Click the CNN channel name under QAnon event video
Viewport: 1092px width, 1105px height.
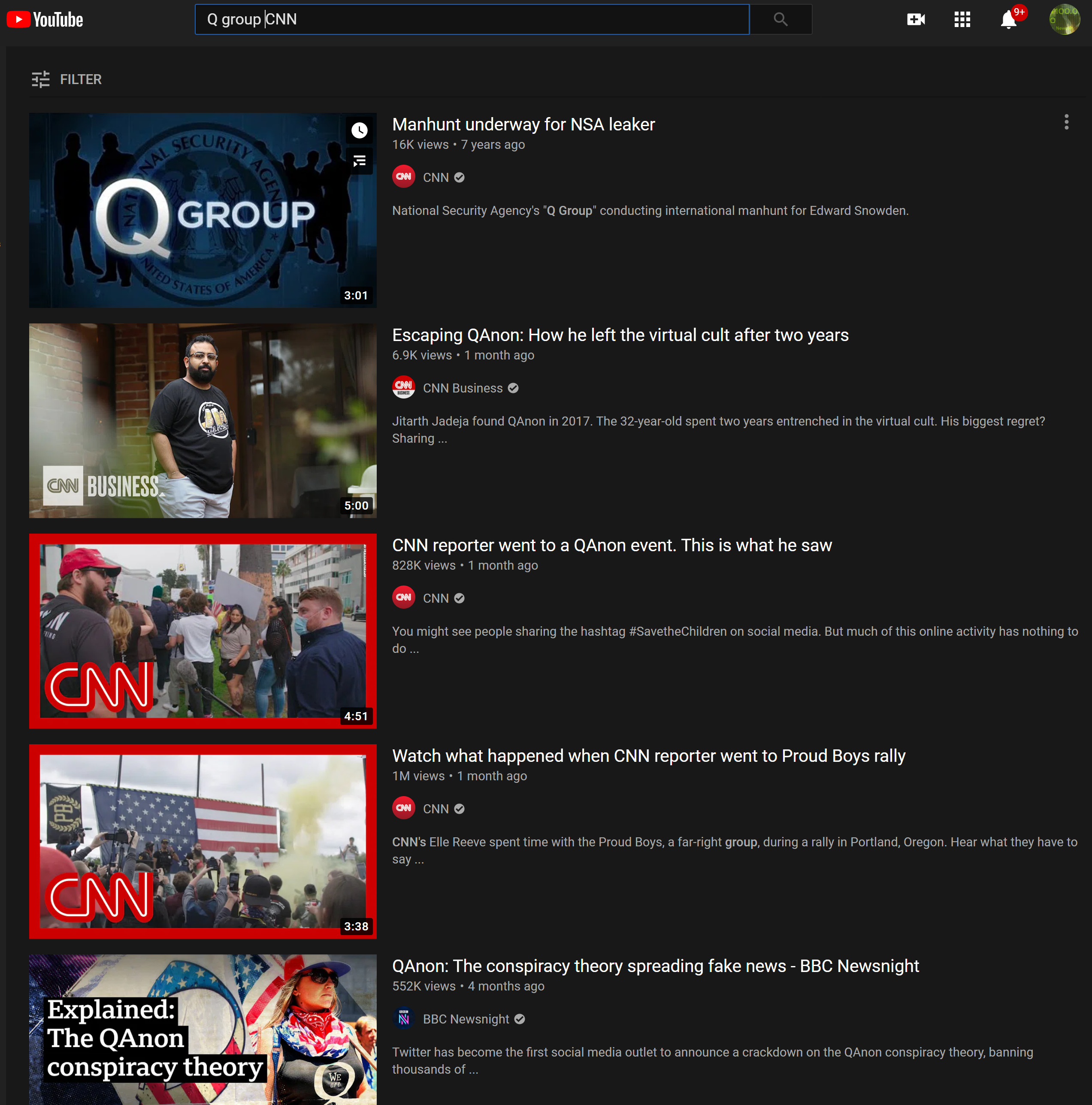tap(436, 598)
